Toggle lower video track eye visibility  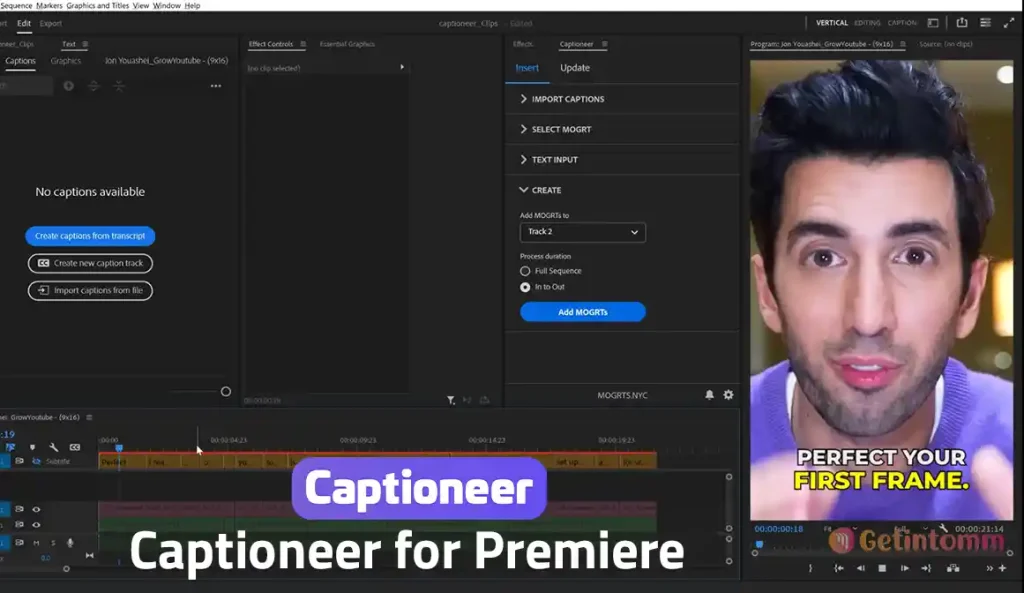point(36,524)
